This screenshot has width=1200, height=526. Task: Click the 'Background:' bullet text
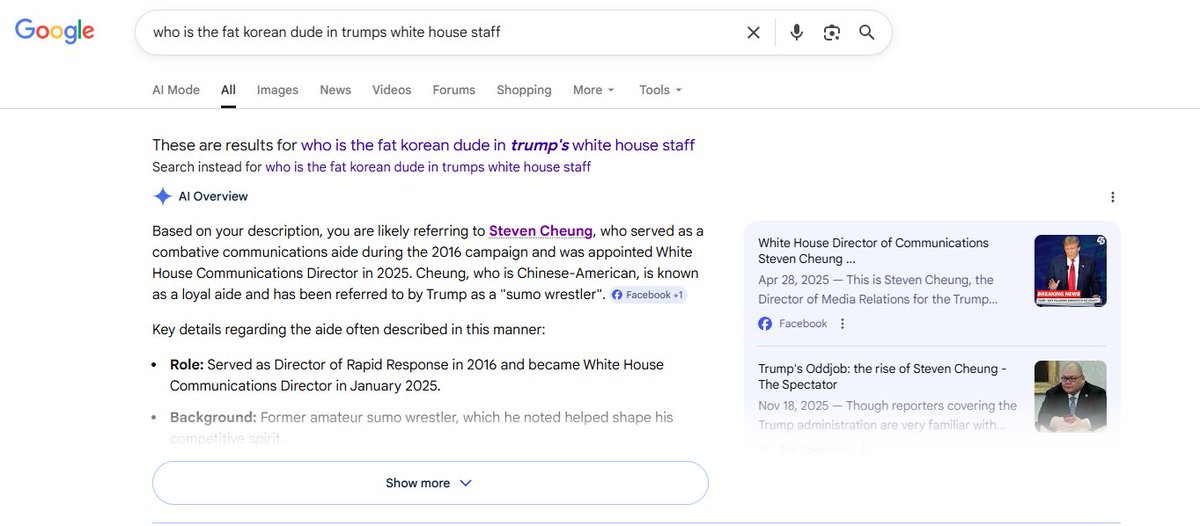(213, 417)
